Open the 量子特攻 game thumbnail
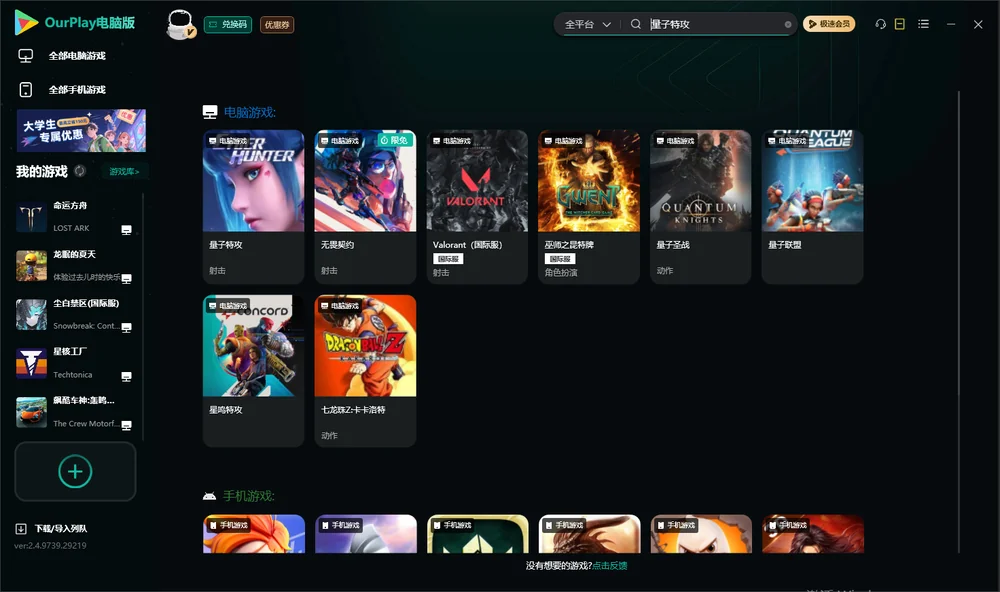Image resolution: width=1000 pixels, height=592 pixels. point(253,181)
